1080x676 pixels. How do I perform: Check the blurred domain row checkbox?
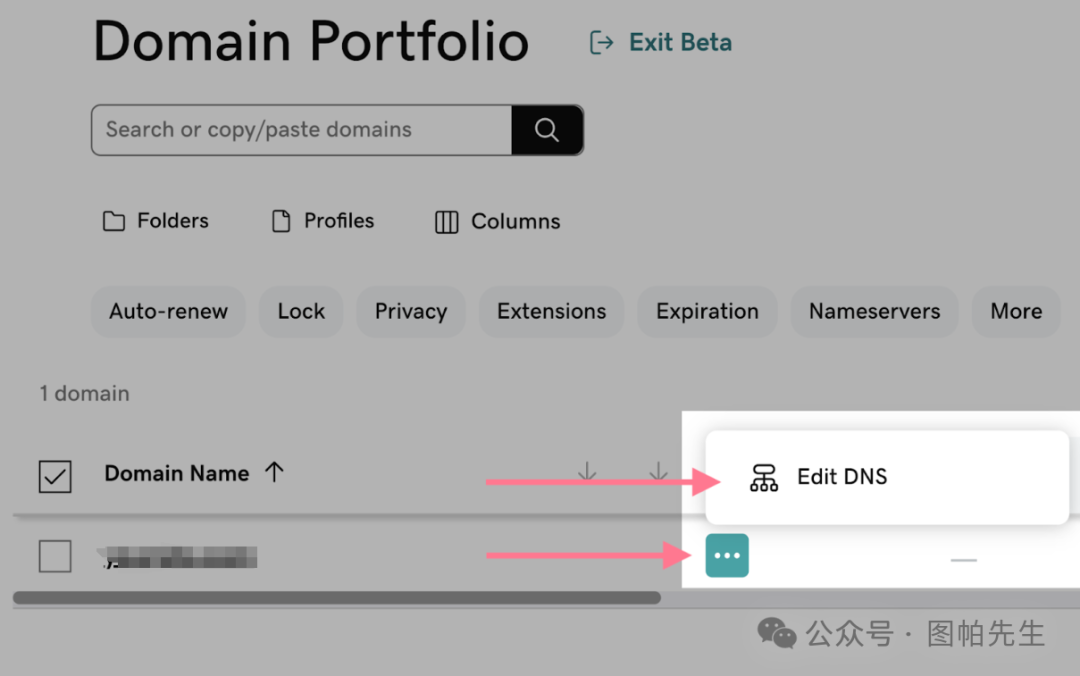click(55, 556)
